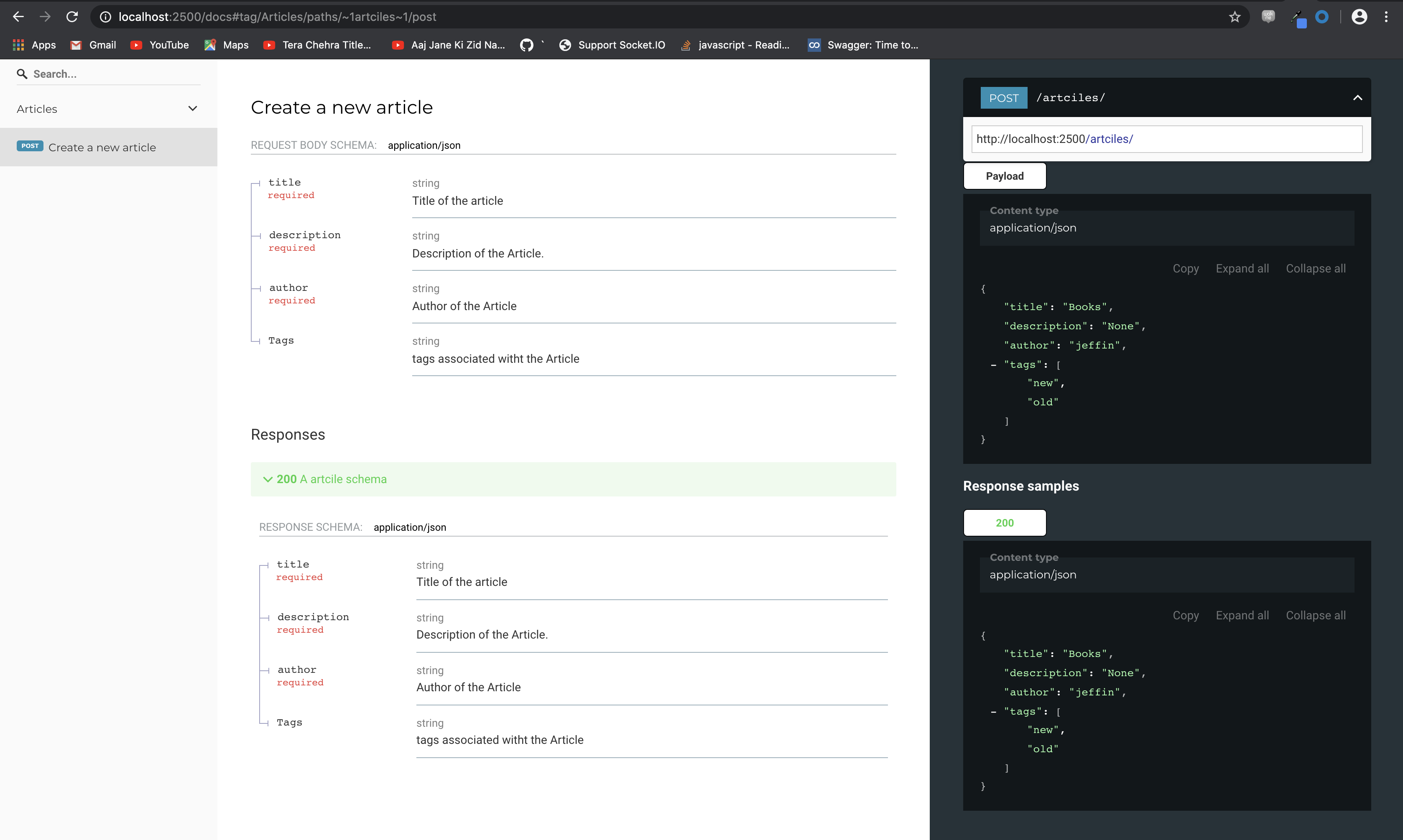Image resolution: width=1403 pixels, height=840 pixels.
Task: Open the Aaj Jane Ki Zid Na bookmark
Action: (x=449, y=45)
